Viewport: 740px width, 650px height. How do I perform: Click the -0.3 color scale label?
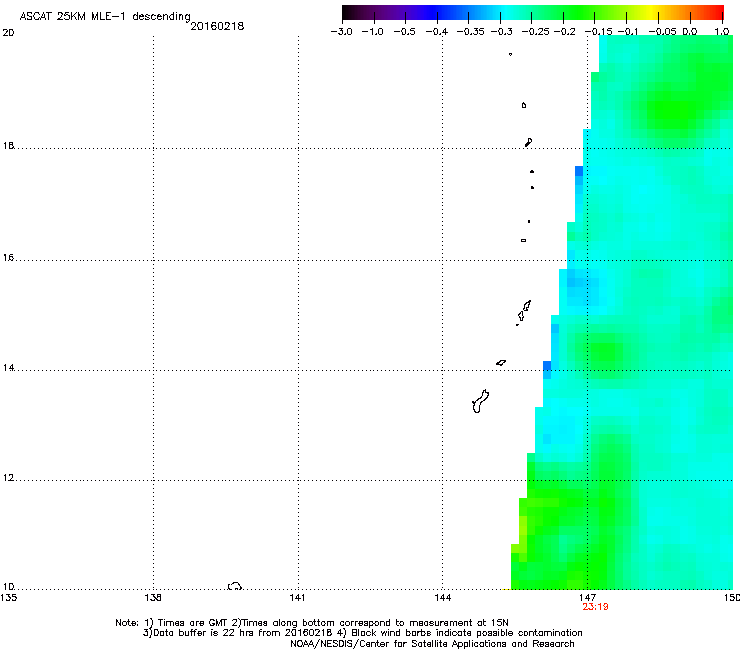(502, 32)
